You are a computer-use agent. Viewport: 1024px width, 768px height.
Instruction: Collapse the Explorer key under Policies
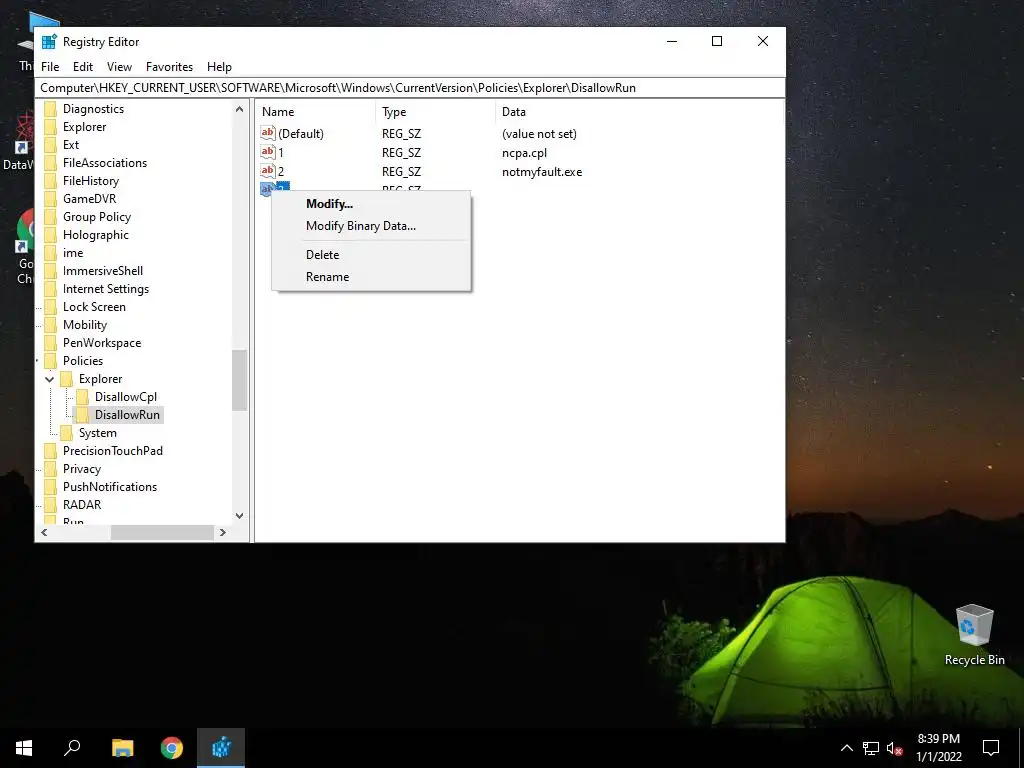tap(50, 379)
